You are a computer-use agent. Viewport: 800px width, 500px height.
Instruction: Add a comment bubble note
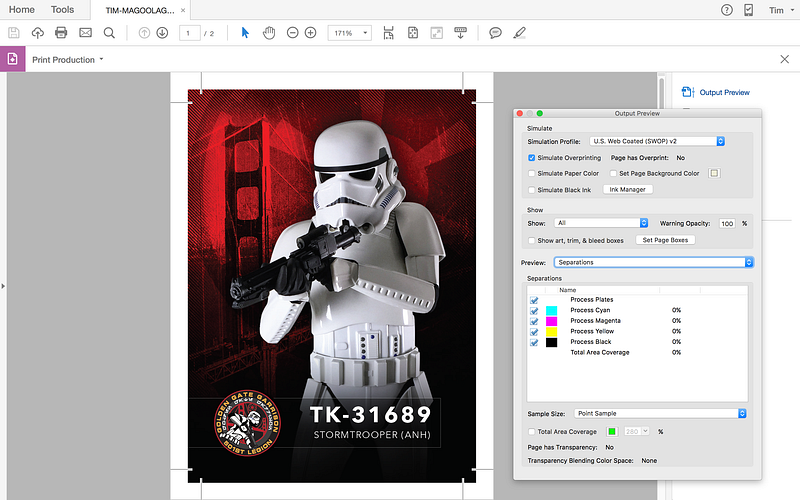495,33
